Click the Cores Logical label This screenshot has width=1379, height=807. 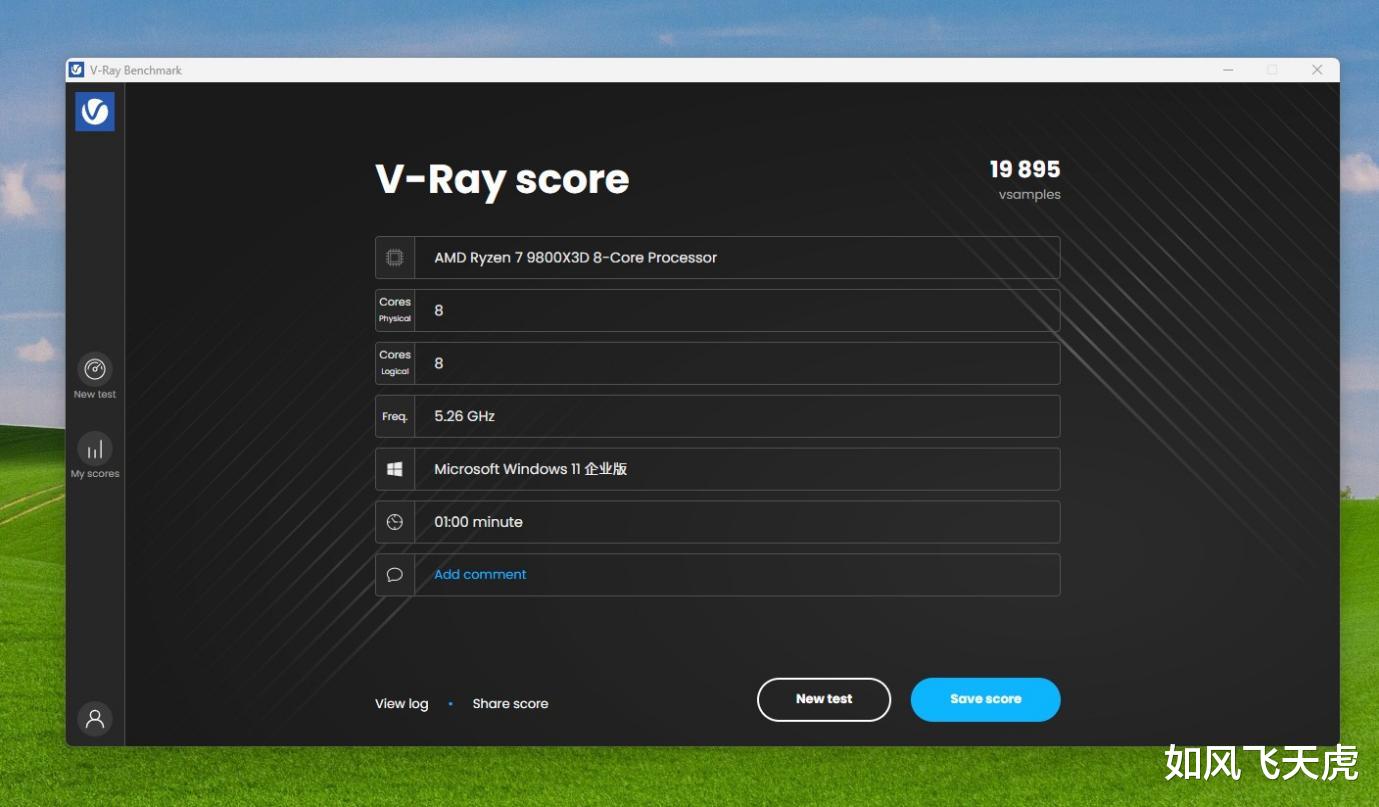point(395,363)
